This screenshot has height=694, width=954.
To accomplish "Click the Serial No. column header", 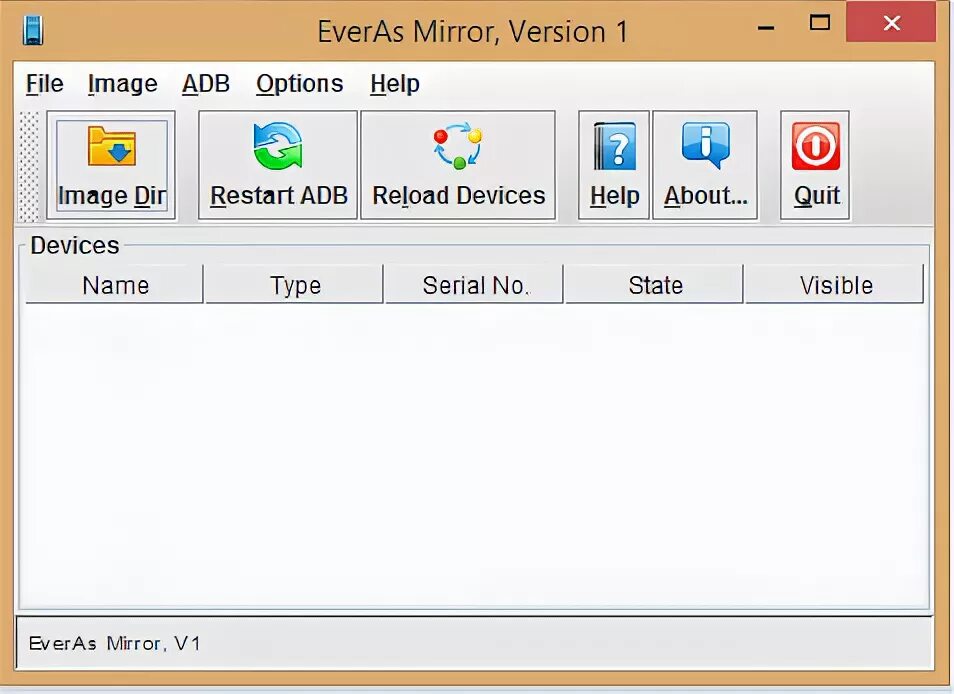I will coord(475,285).
